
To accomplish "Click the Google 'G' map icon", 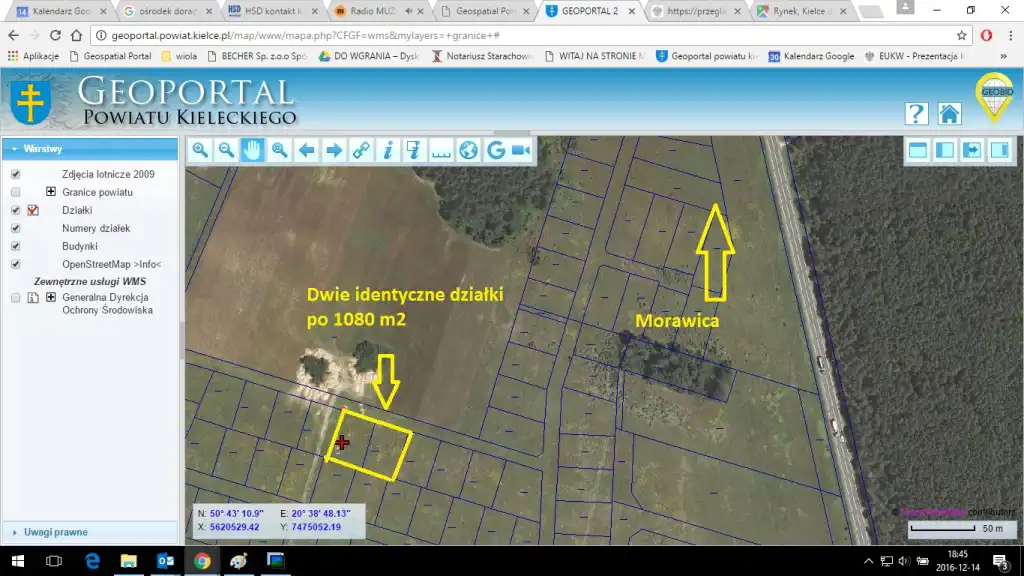I will (x=495, y=150).
